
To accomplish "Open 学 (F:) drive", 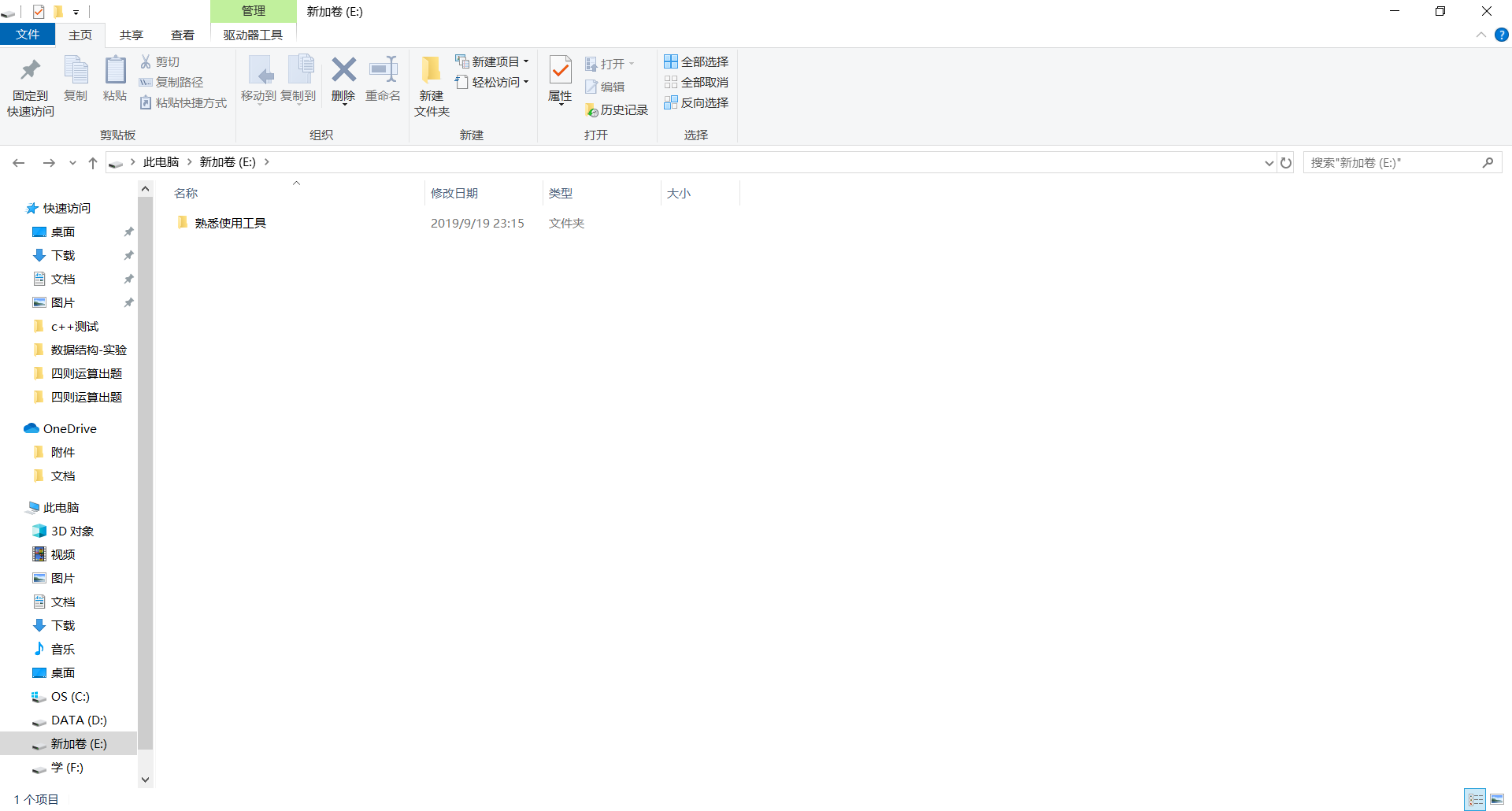I will (67, 768).
